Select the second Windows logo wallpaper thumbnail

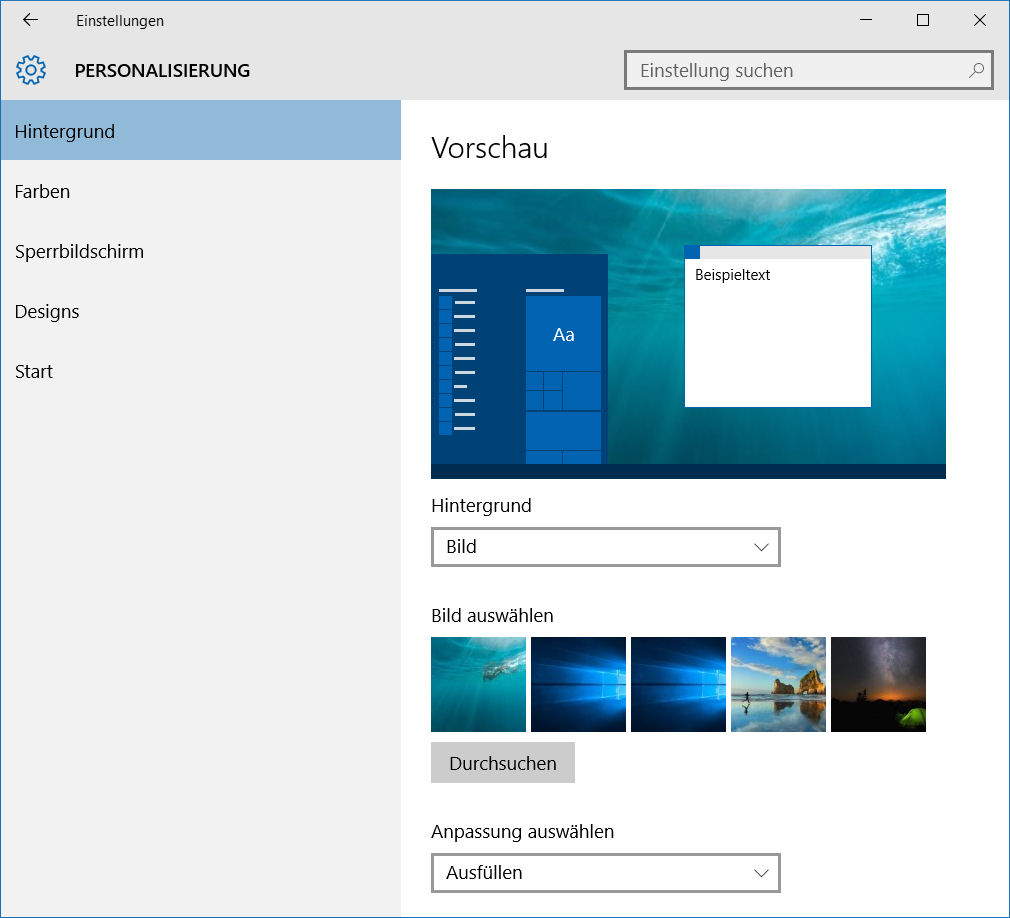click(678, 684)
